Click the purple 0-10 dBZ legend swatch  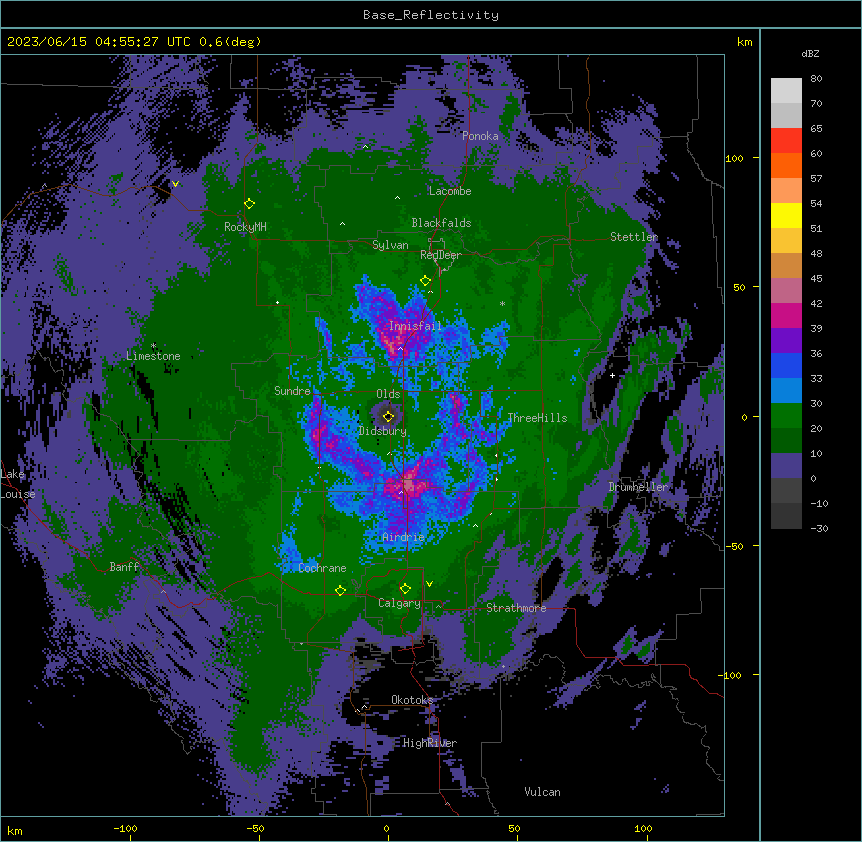(x=786, y=466)
